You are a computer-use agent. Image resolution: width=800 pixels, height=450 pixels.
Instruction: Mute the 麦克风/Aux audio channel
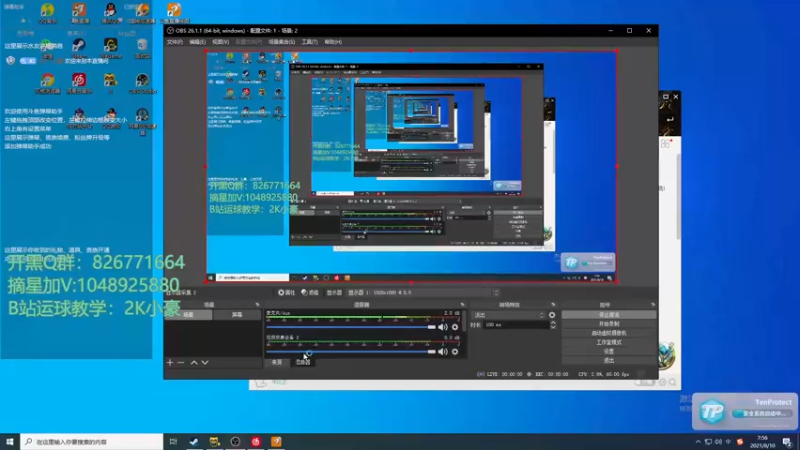point(443,327)
